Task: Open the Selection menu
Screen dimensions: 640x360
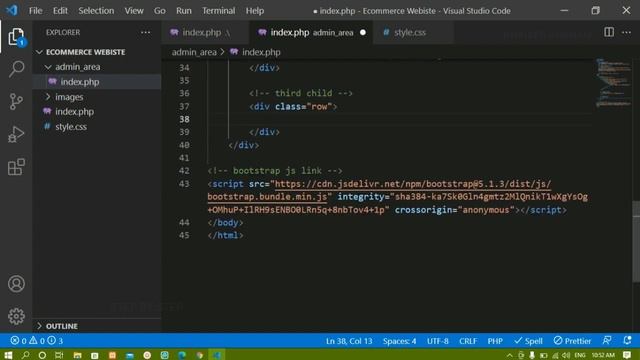Action: click(x=96, y=11)
